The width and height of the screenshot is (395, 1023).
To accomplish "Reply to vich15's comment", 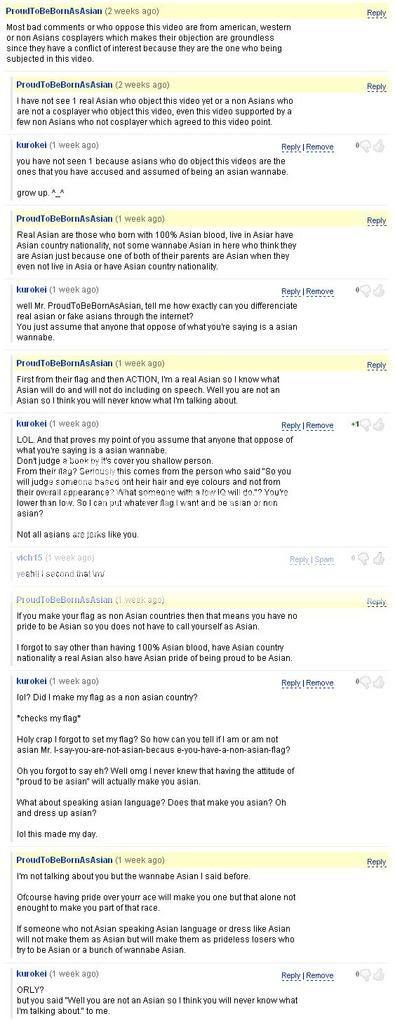I will pyautogui.click(x=300, y=560).
